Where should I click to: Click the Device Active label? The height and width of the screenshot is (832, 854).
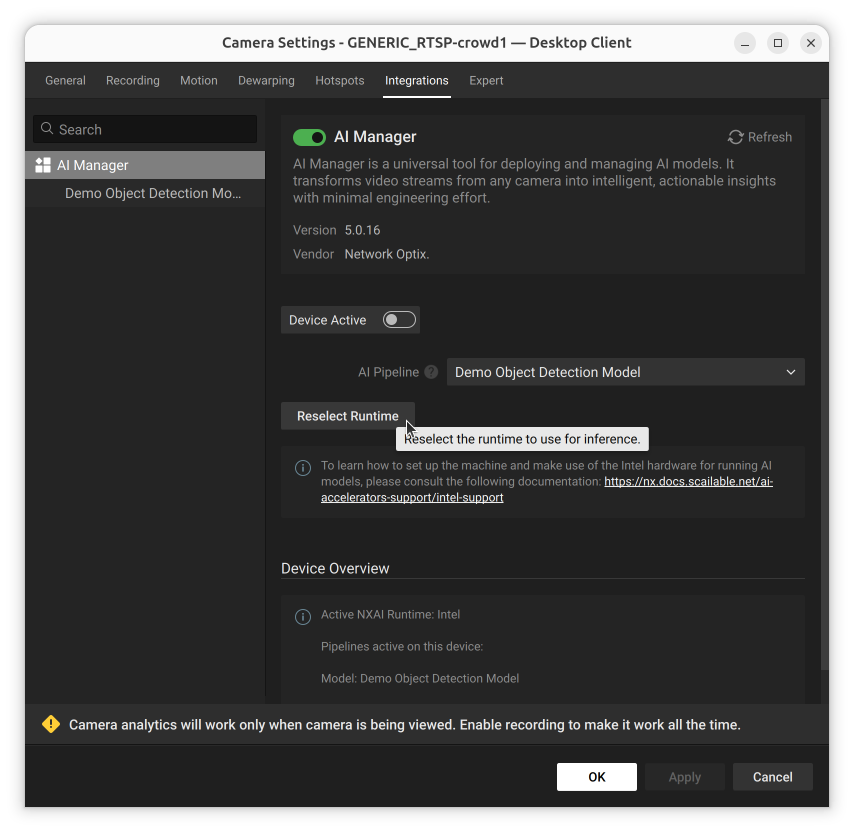click(x=327, y=320)
